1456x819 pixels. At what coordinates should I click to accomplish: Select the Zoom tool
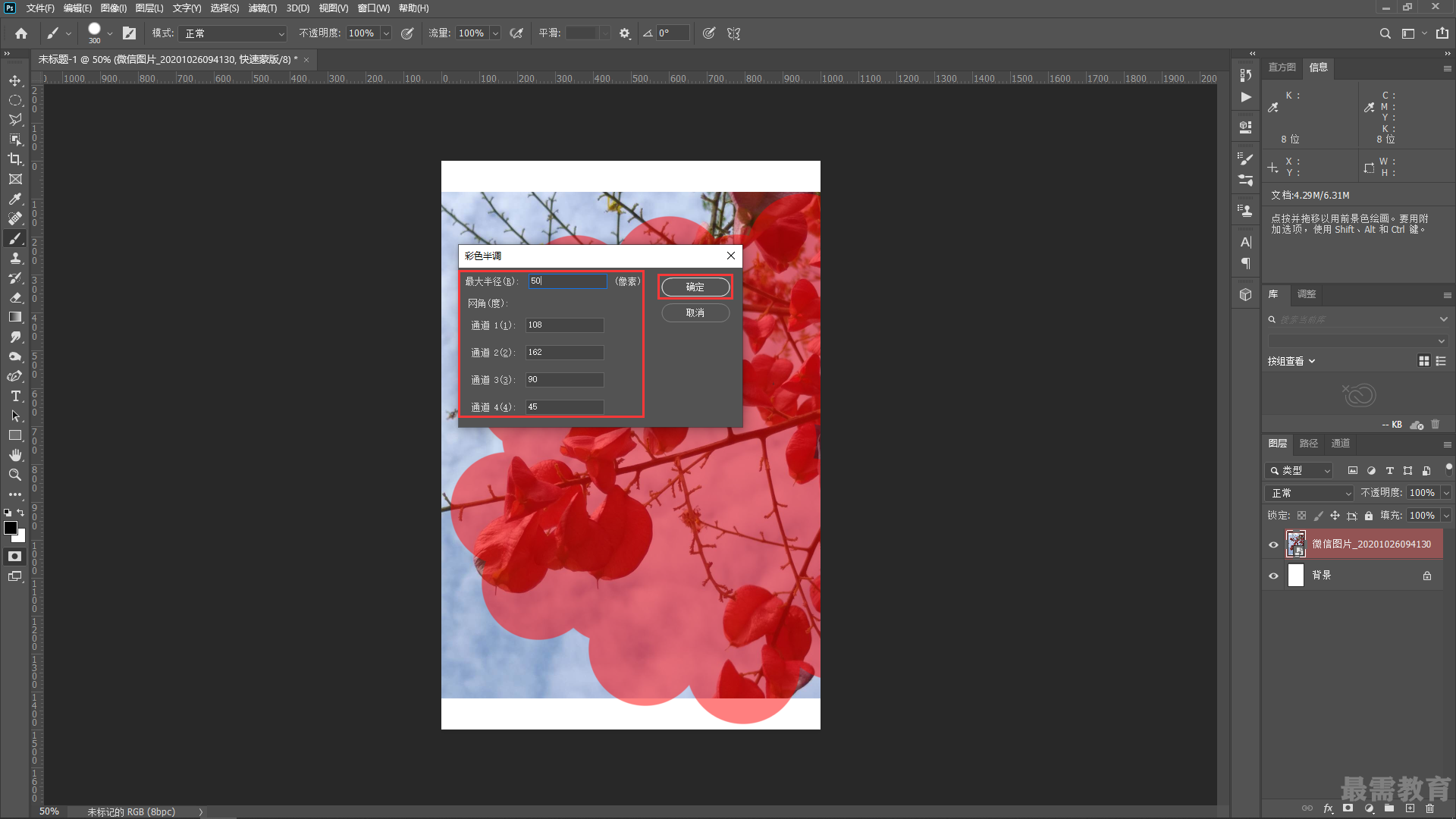15,475
